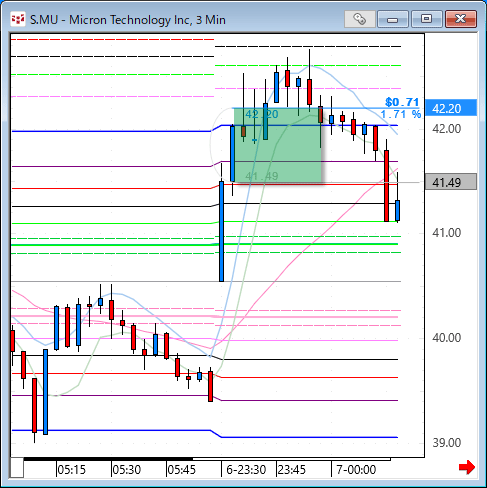Click the black horizontal scrollbar below chart

click(x=108, y=459)
